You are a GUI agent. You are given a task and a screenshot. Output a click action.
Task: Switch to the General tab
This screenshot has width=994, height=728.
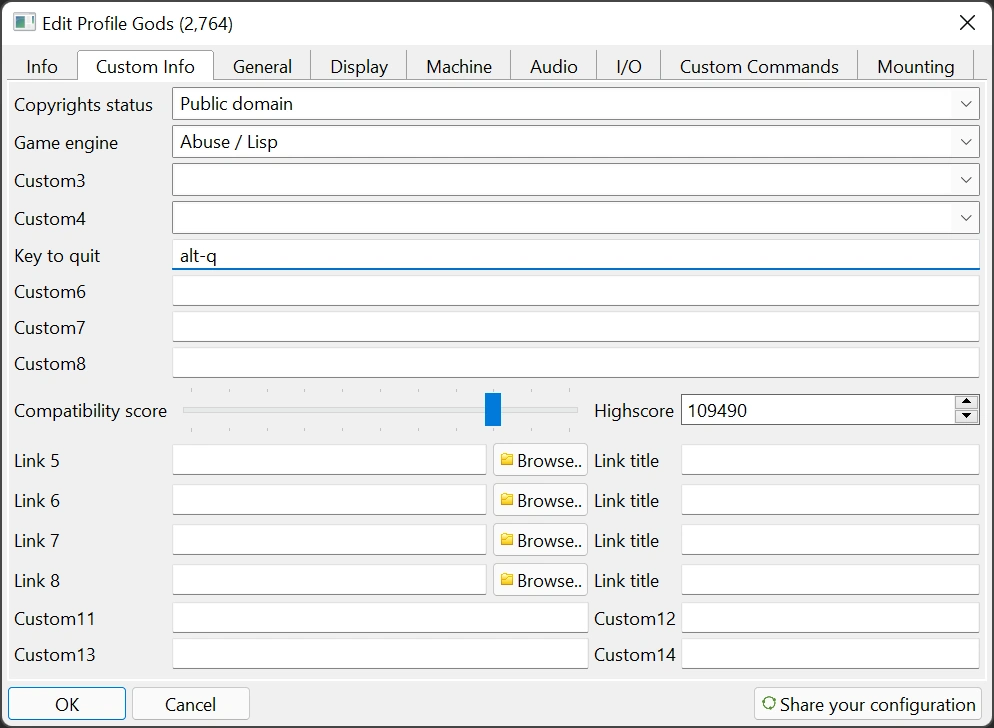click(x=262, y=67)
